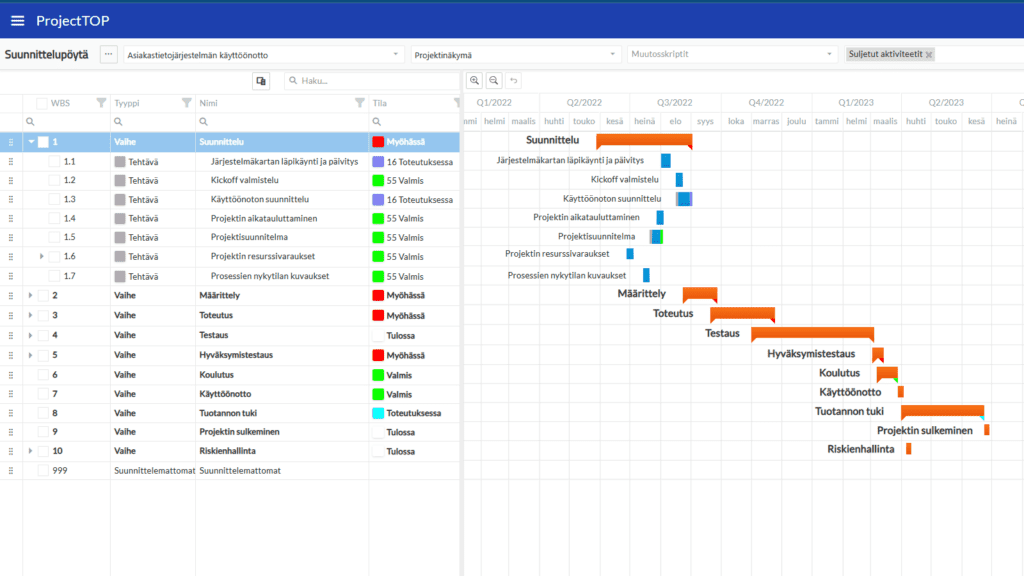Click the cyan status swatch for Tuotannon tuki
Image resolution: width=1024 pixels, height=576 pixels.
click(x=378, y=413)
